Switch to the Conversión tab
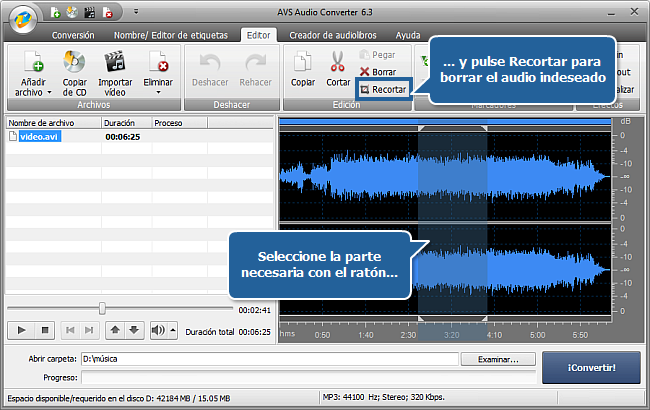The image size is (650, 410). point(73,35)
